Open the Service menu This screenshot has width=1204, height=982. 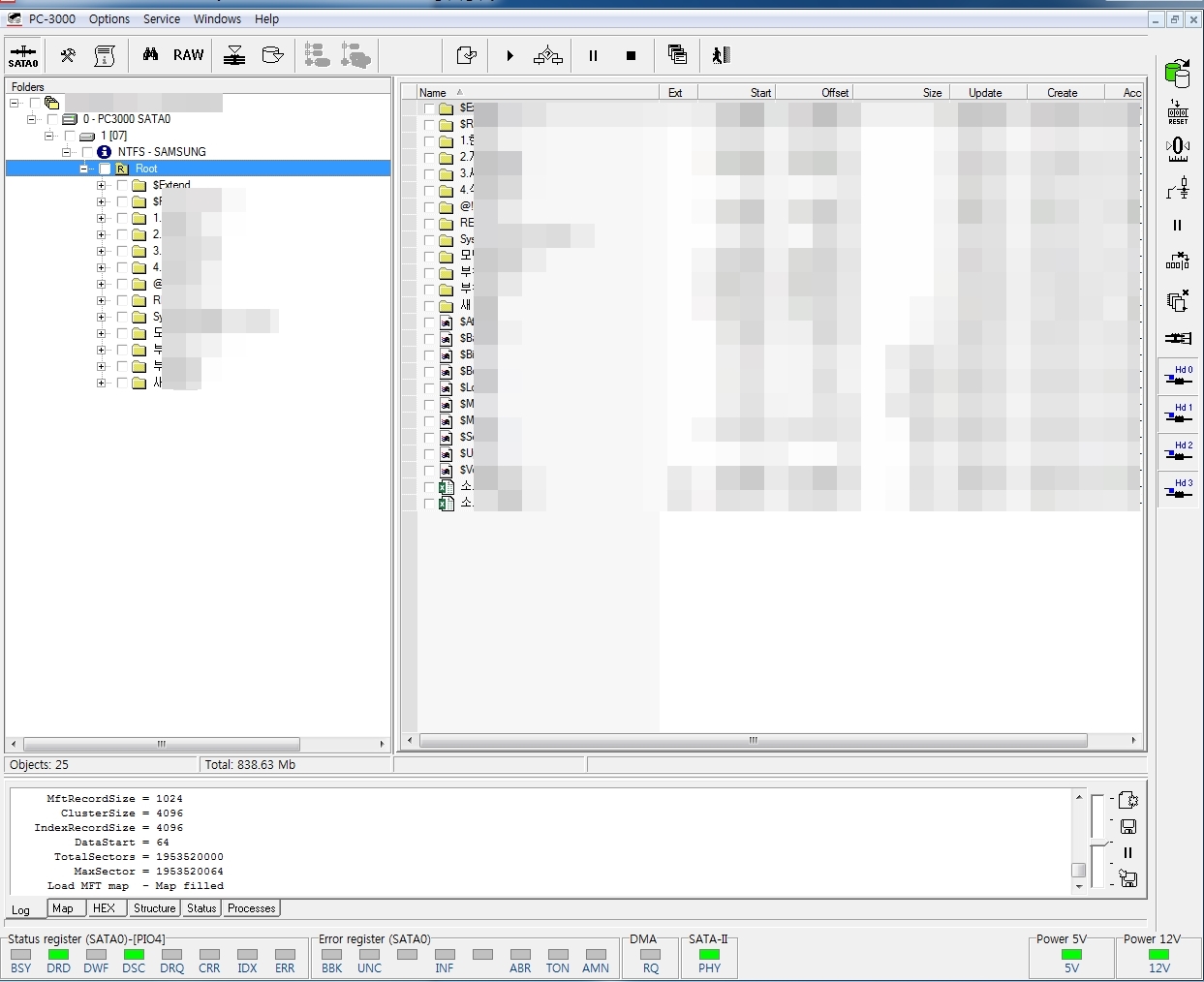pos(161,19)
